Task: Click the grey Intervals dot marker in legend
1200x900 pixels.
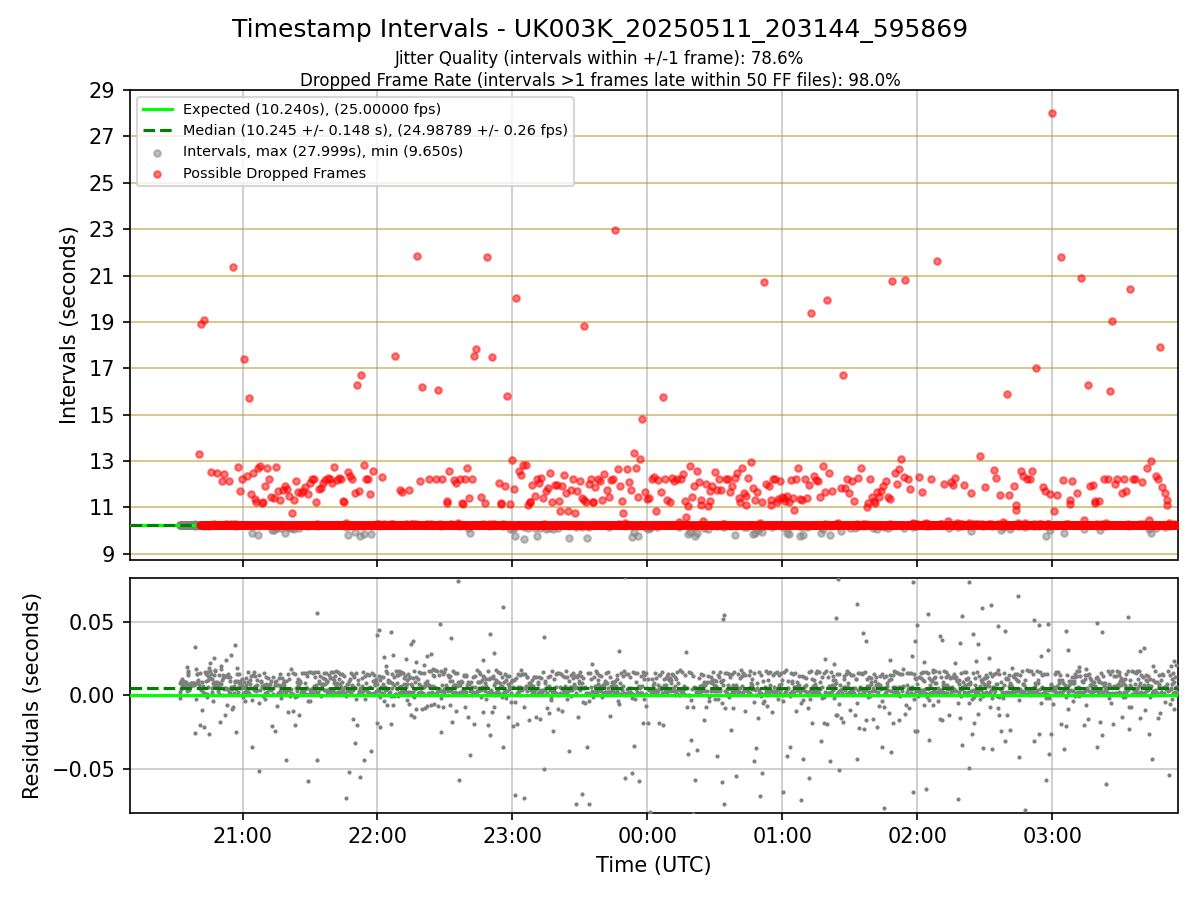Action: coord(158,152)
